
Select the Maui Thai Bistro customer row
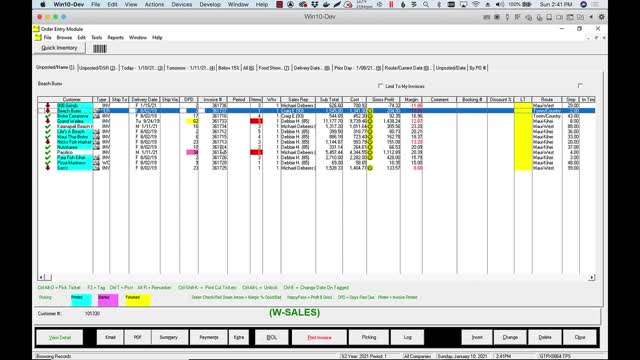tap(316, 137)
